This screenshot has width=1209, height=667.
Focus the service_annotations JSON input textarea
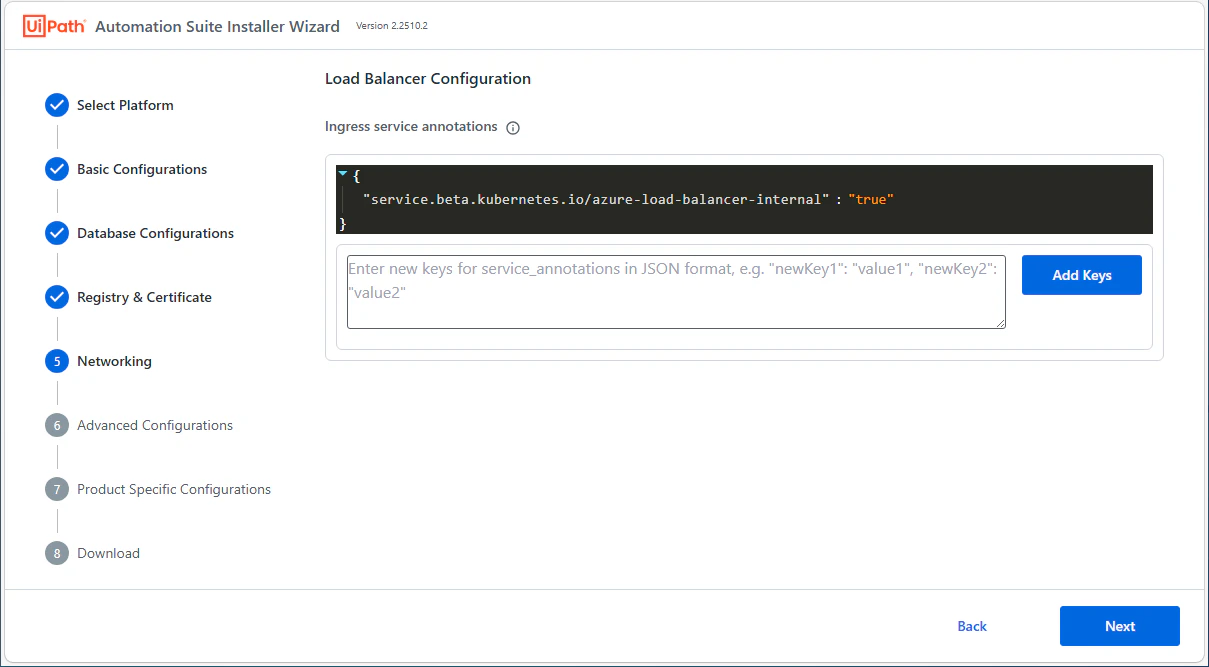(x=676, y=291)
